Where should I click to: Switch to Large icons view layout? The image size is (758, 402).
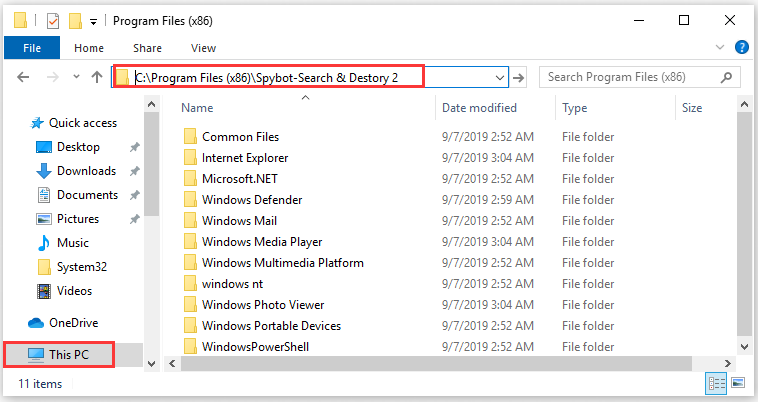[738, 383]
